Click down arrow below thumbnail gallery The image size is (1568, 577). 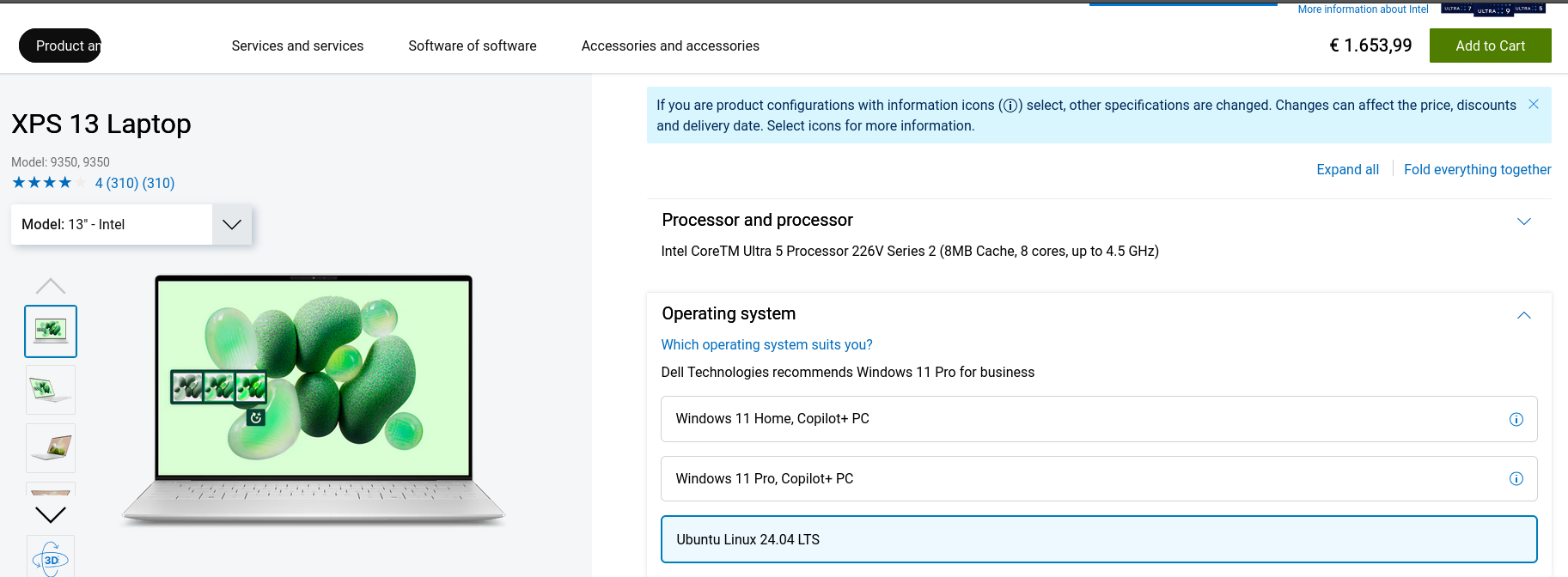(51, 514)
